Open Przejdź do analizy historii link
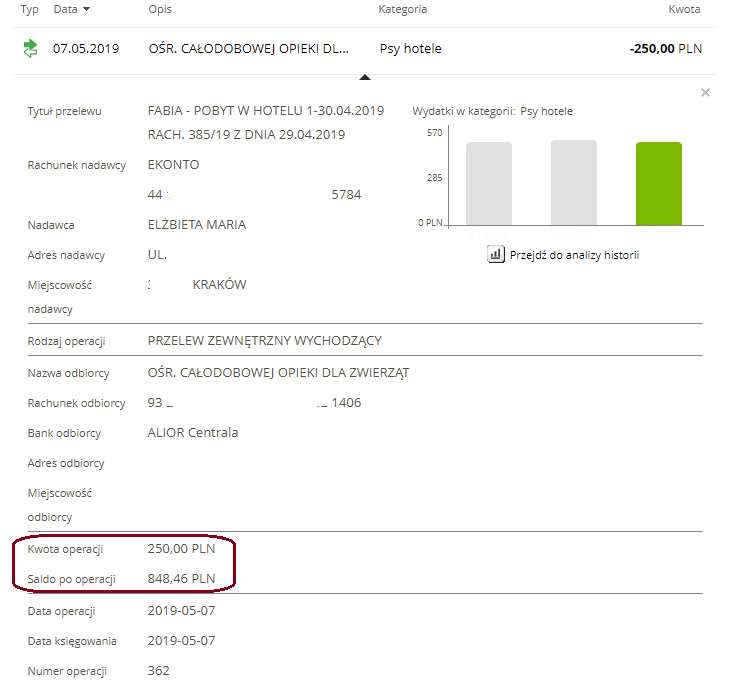Screen dimensions: 743x688 coord(573,255)
